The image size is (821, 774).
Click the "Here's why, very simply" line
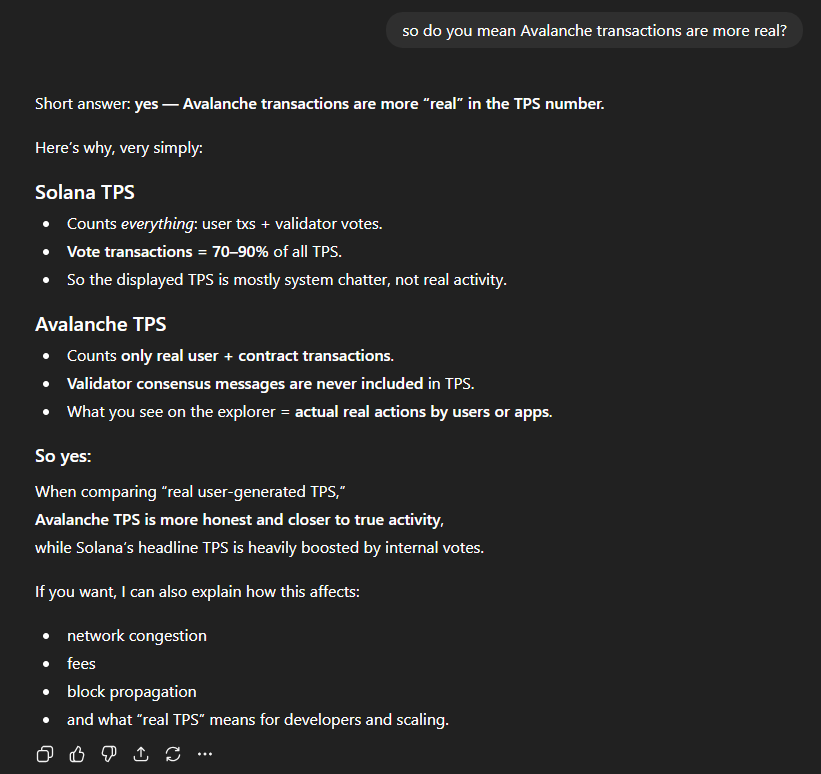point(119,149)
